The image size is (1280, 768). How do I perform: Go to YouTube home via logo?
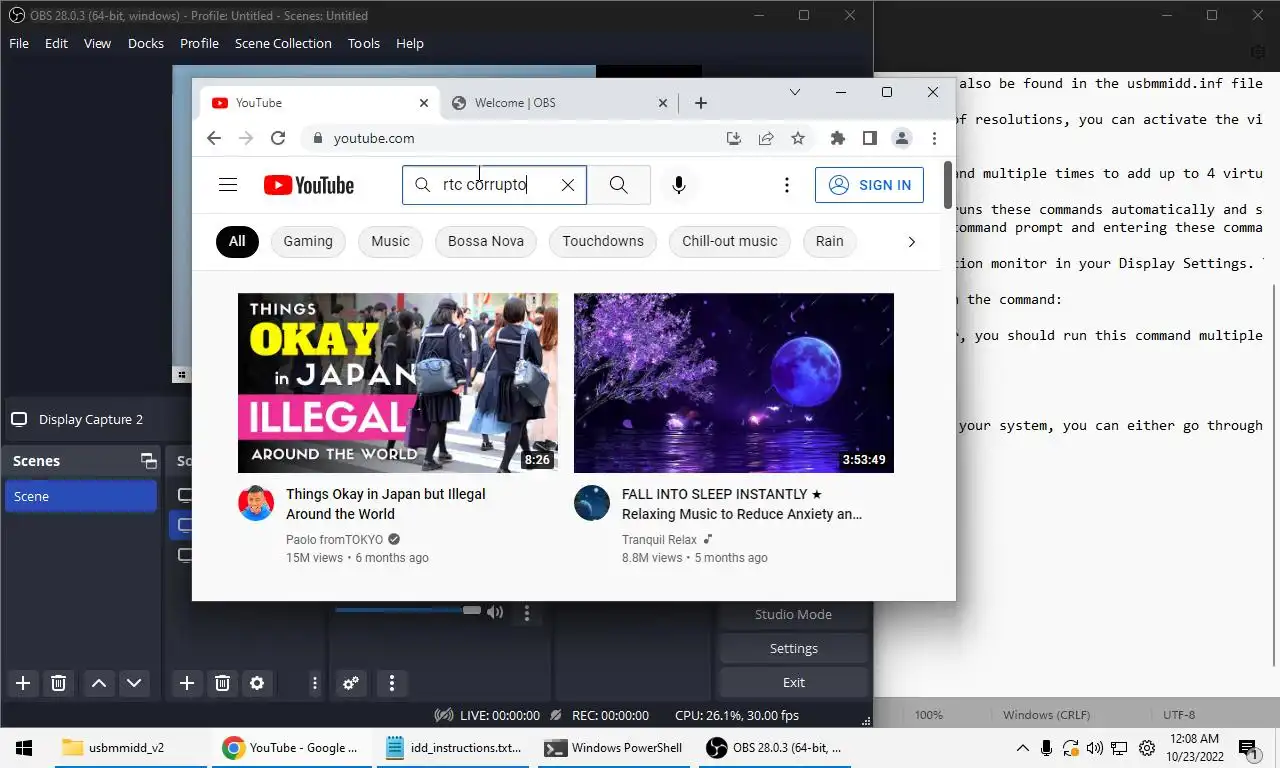coord(309,185)
